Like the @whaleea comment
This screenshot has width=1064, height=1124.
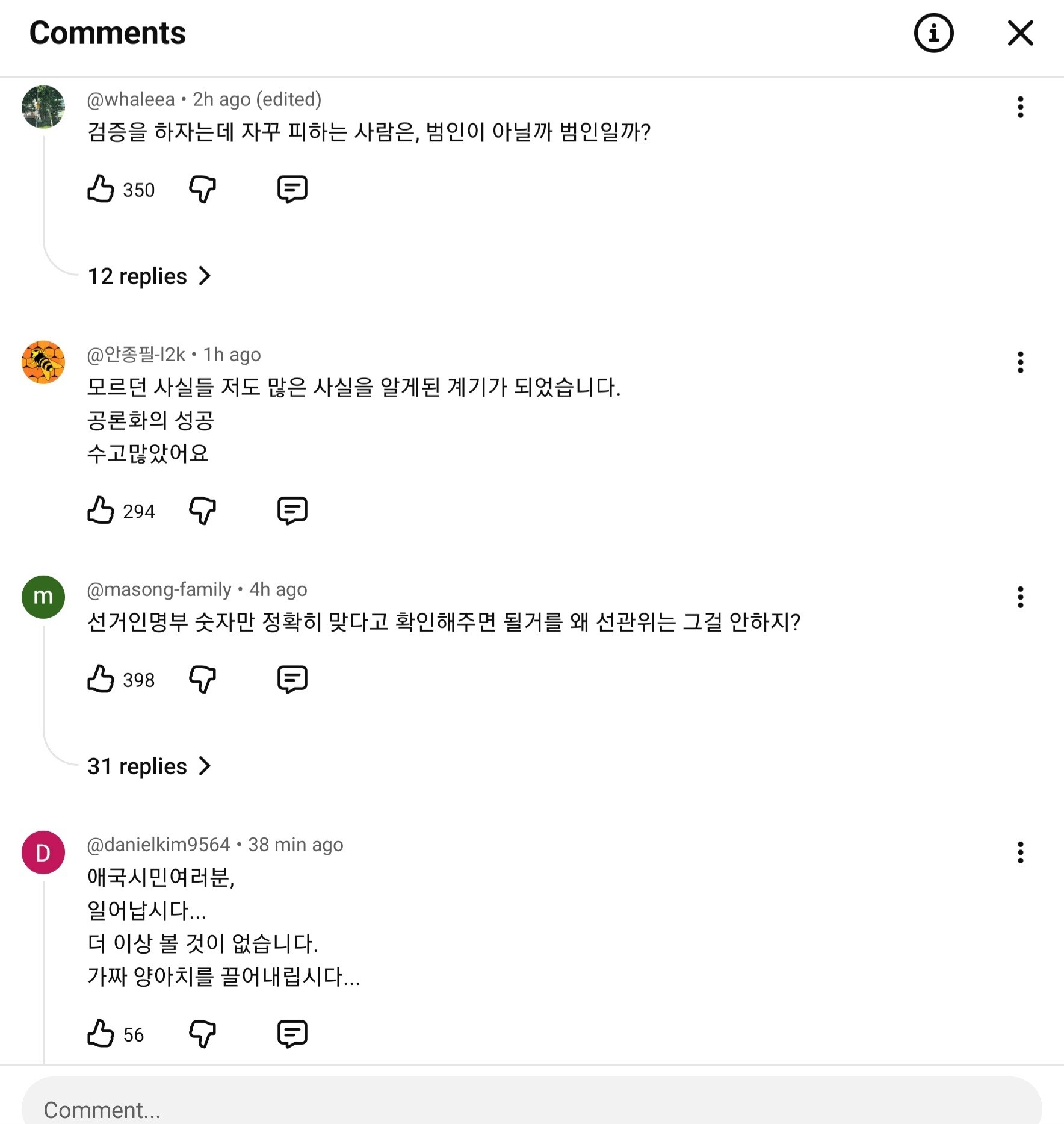click(x=101, y=189)
